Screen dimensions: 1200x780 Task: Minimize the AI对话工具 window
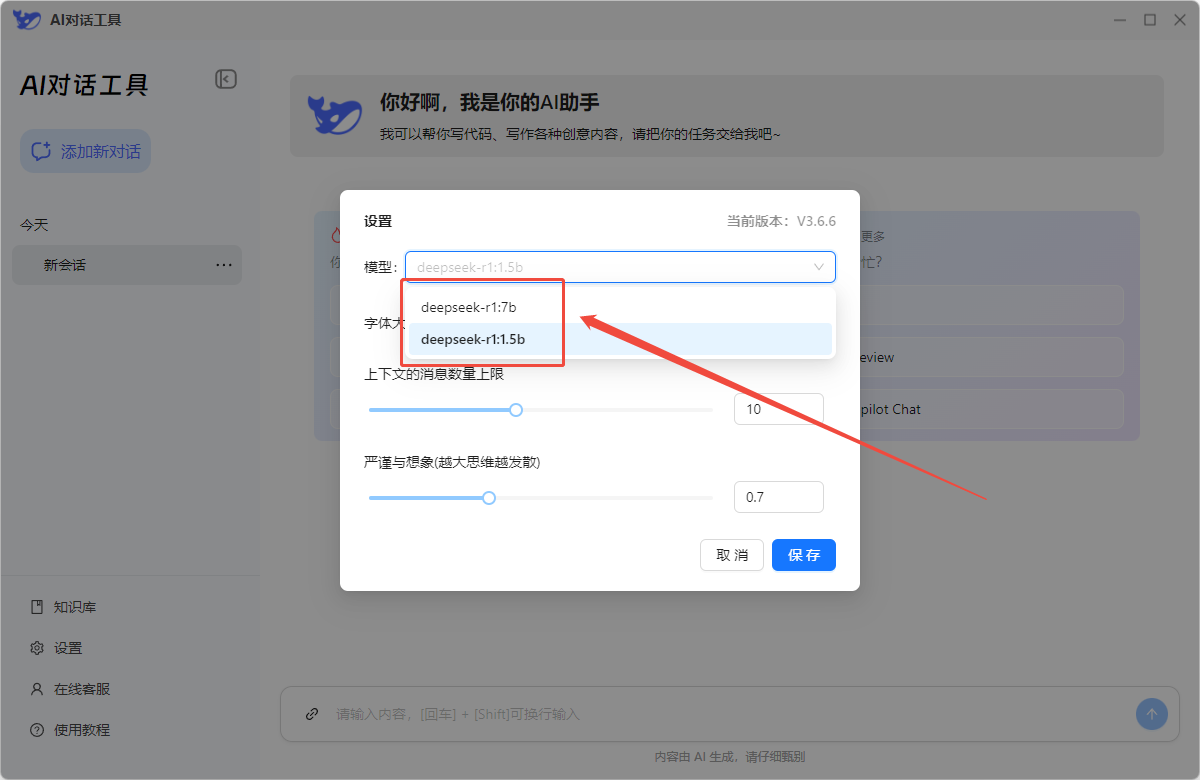pos(1119,19)
